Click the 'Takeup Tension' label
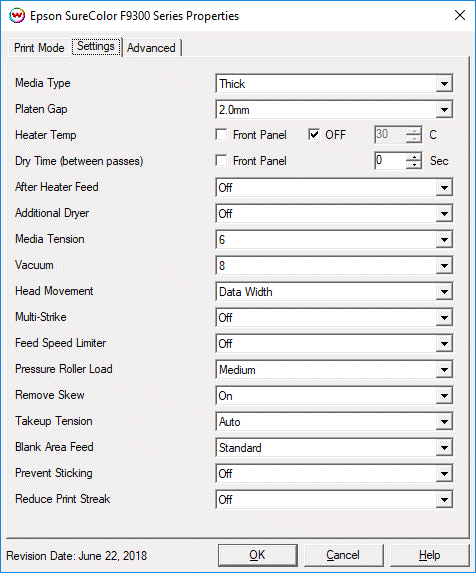The height and width of the screenshot is (573, 476). click(54, 421)
